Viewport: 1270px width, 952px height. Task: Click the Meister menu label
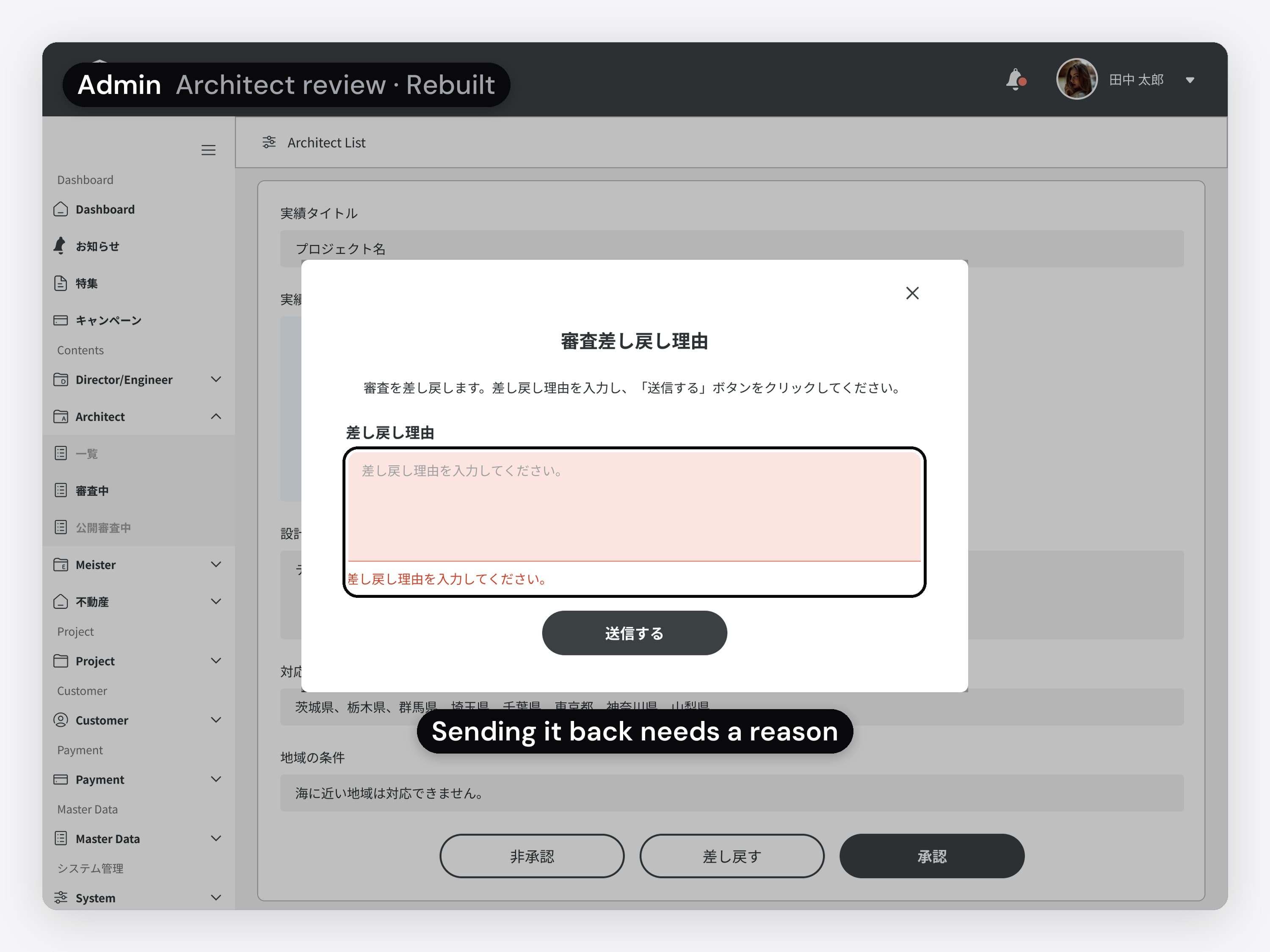pos(95,565)
